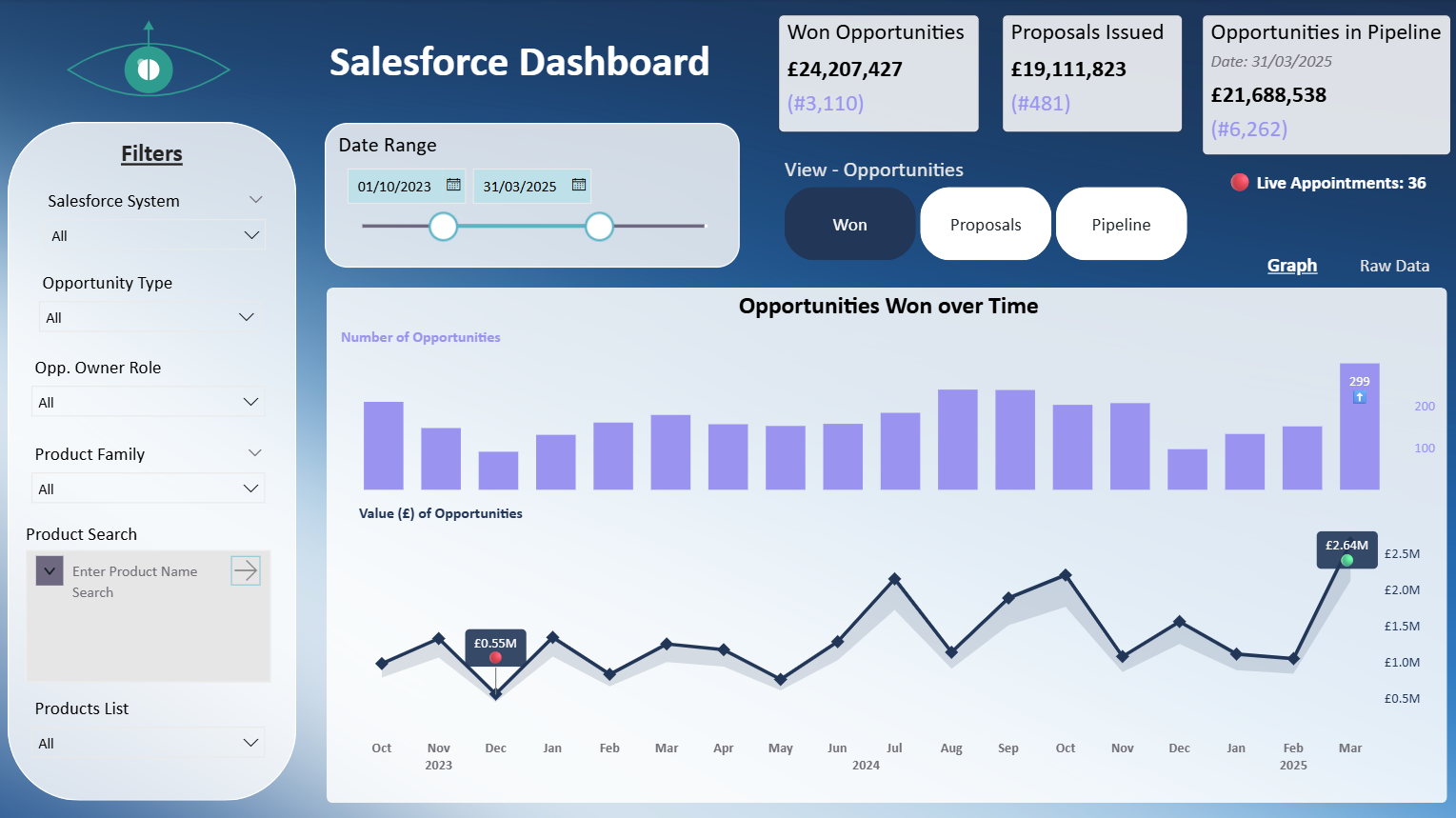Open the Salesforce System All dropdown
The width and height of the screenshot is (1456, 818).
[155, 235]
